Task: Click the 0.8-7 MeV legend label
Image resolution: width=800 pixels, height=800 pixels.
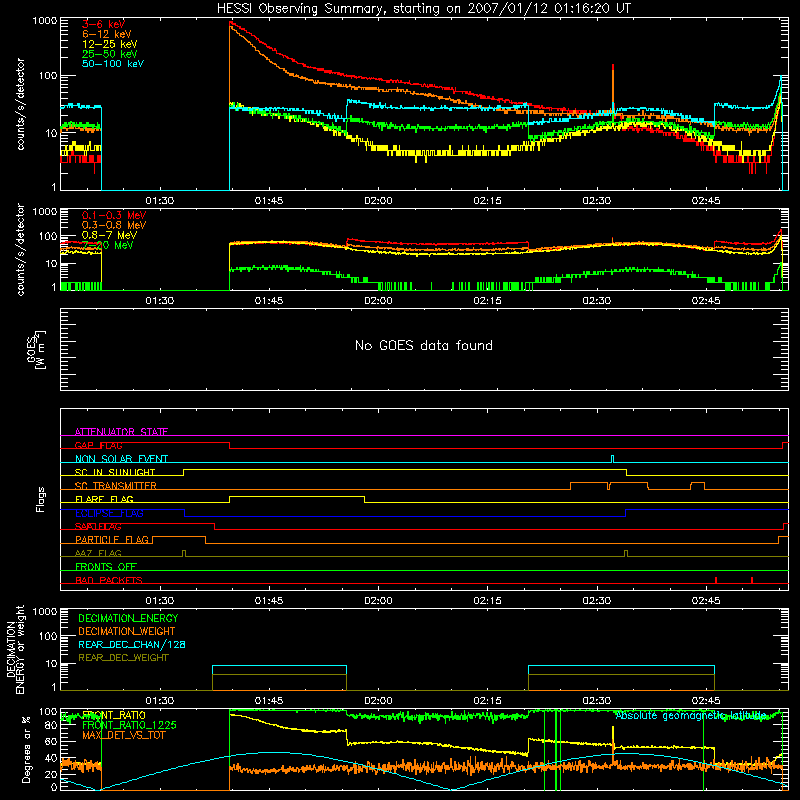Action: click(109, 235)
